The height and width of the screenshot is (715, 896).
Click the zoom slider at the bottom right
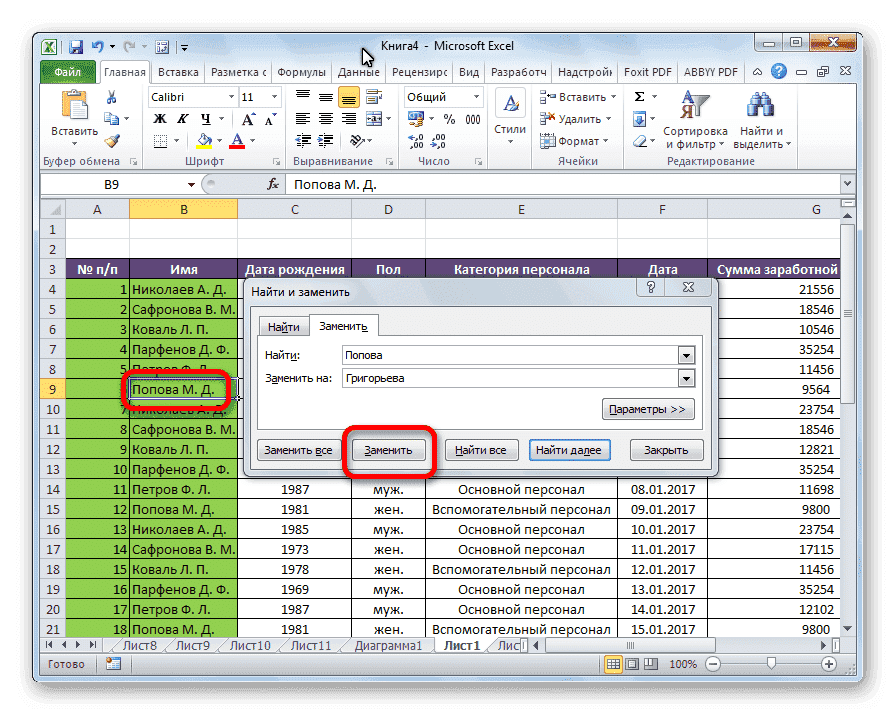[770, 663]
